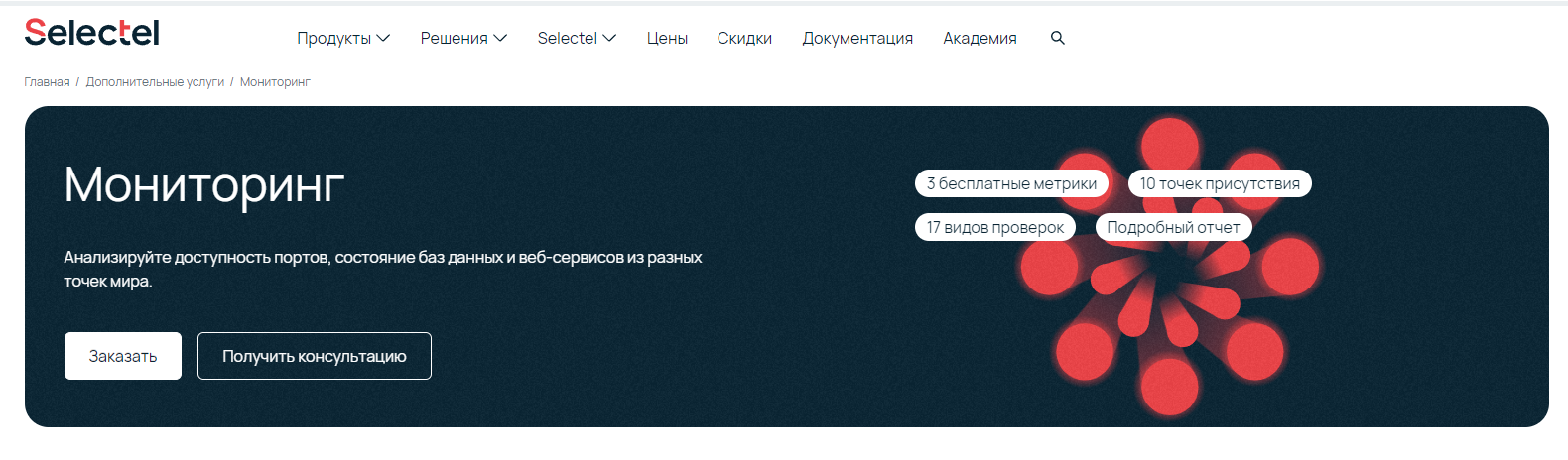The width and height of the screenshot is (1568, 460).
Task: Click the Заказать button
Action: pyautogui.click(x=123, y=356)
